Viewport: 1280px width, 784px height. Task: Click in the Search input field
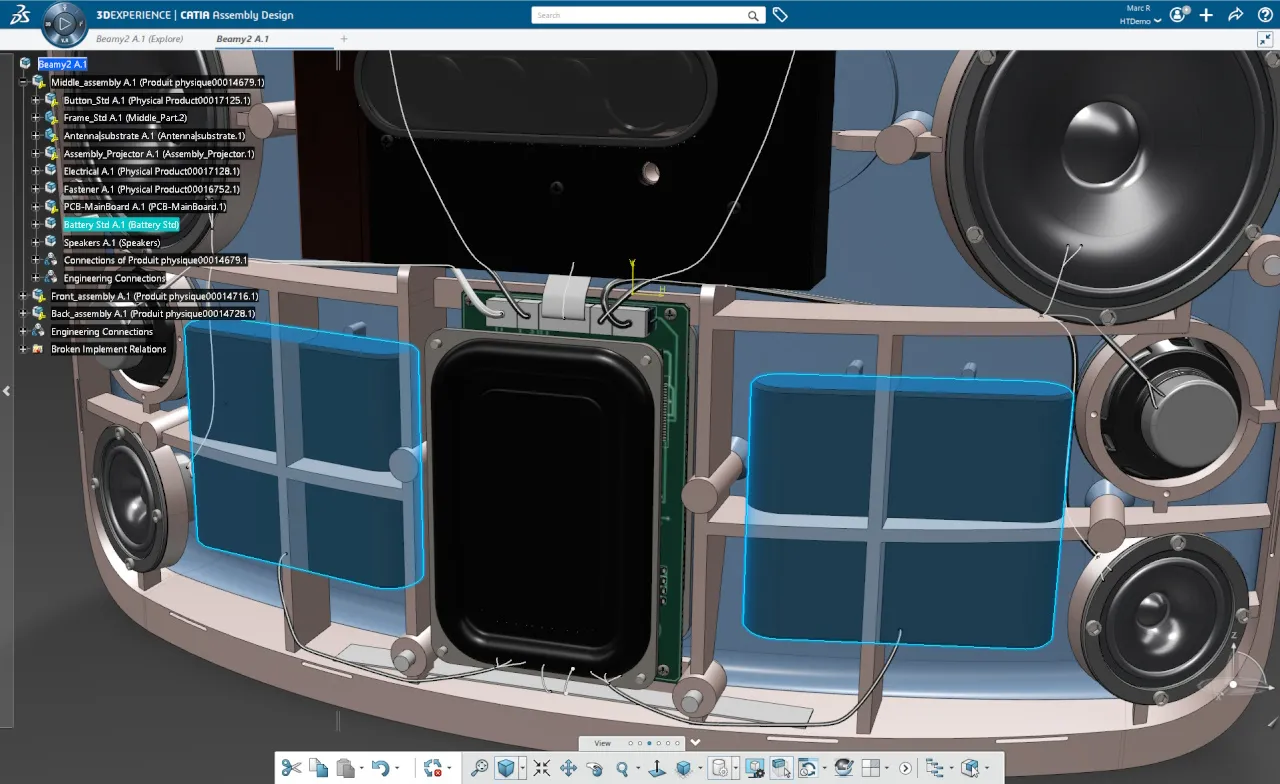point(640,15)
